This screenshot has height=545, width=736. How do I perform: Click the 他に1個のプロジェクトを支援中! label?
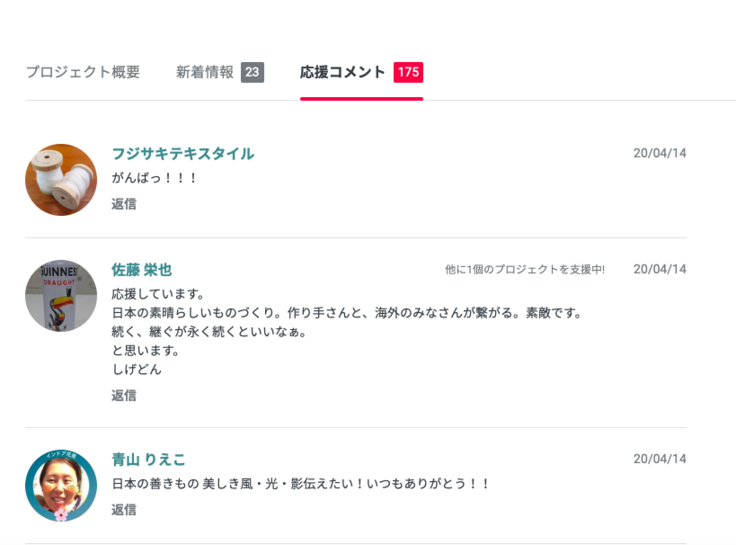[525, 270]
